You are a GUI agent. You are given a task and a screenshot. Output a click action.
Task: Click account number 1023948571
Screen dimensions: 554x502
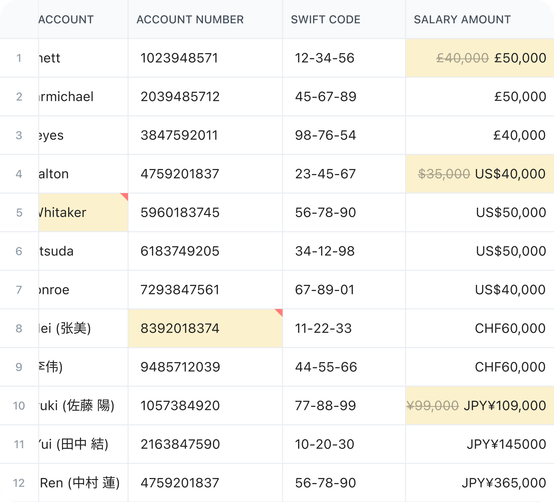click(x=205, y=58)
